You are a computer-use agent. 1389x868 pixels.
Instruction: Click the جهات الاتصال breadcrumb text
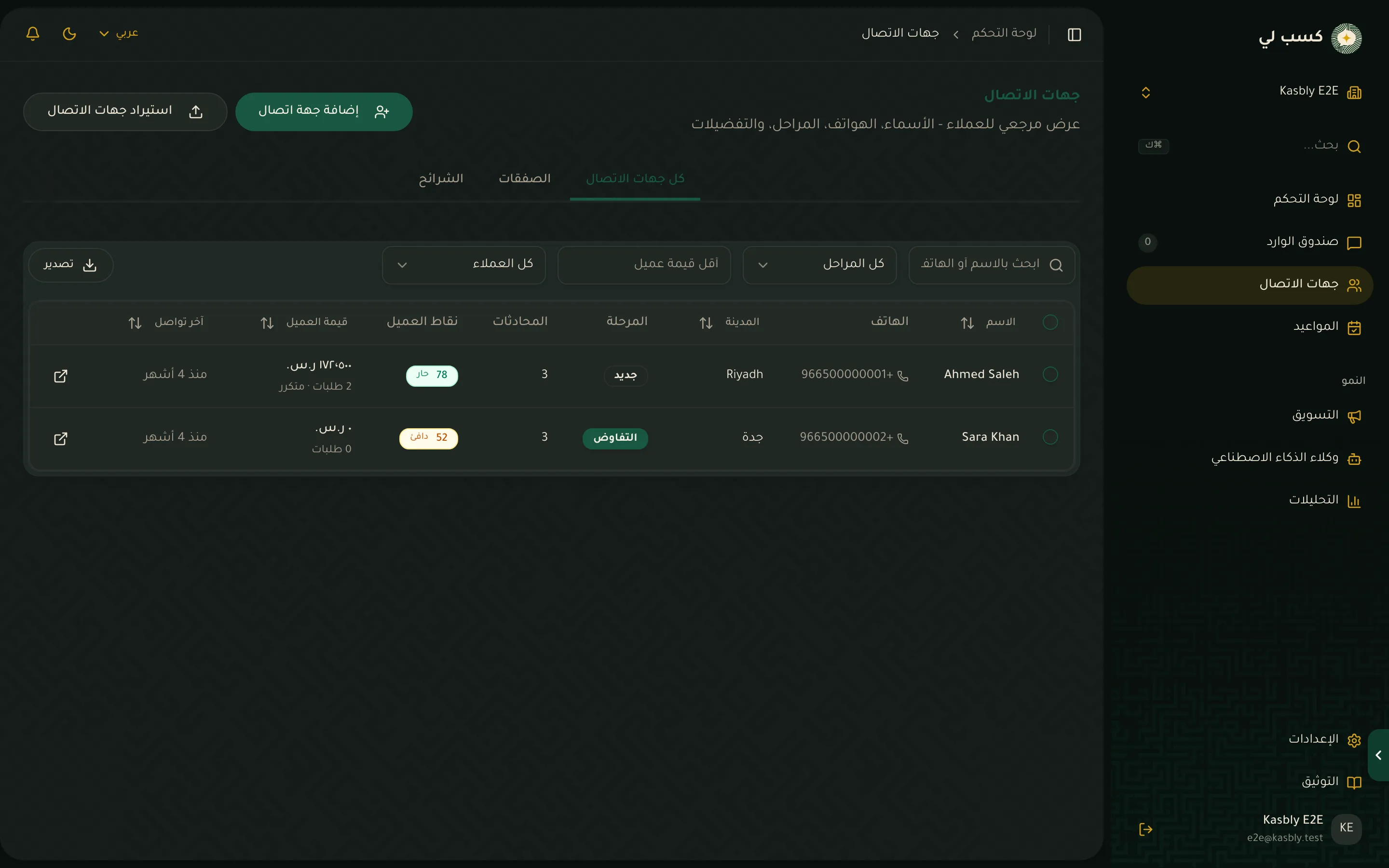pos(900,33)
